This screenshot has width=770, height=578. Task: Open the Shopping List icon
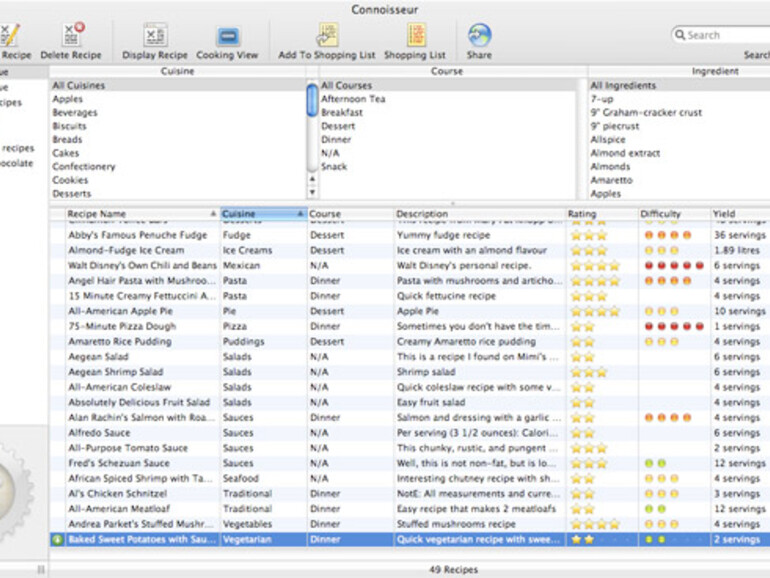(x=414, y=35)
